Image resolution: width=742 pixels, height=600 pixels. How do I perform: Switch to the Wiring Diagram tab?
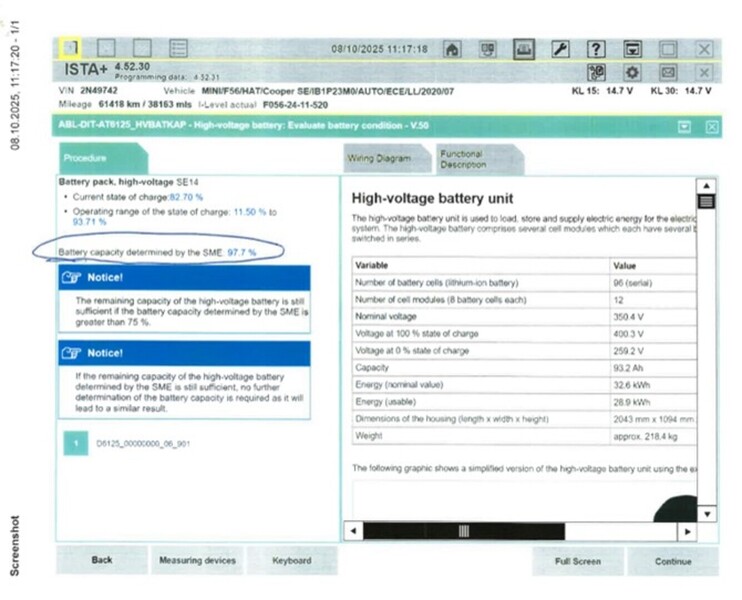point(379,159)
